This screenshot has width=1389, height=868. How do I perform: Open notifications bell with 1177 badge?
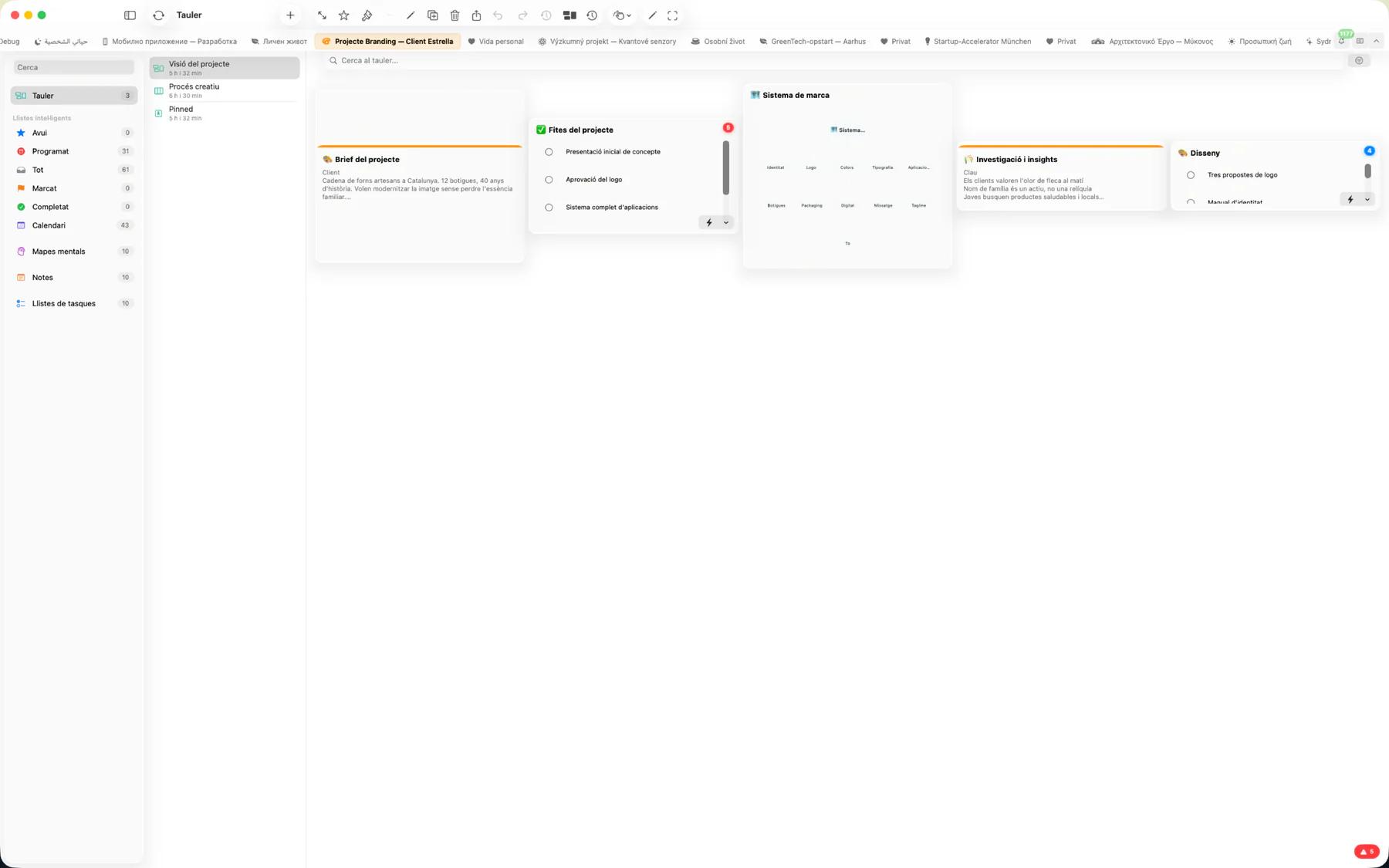tap(1342, 41)
